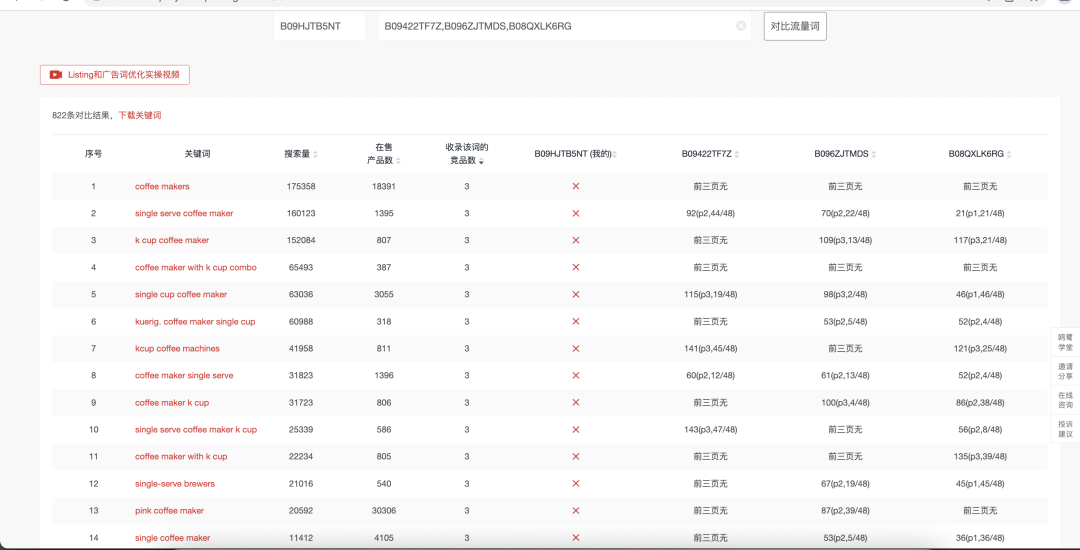Click products count 30306
1080x550 pixels.
[384, 511]
